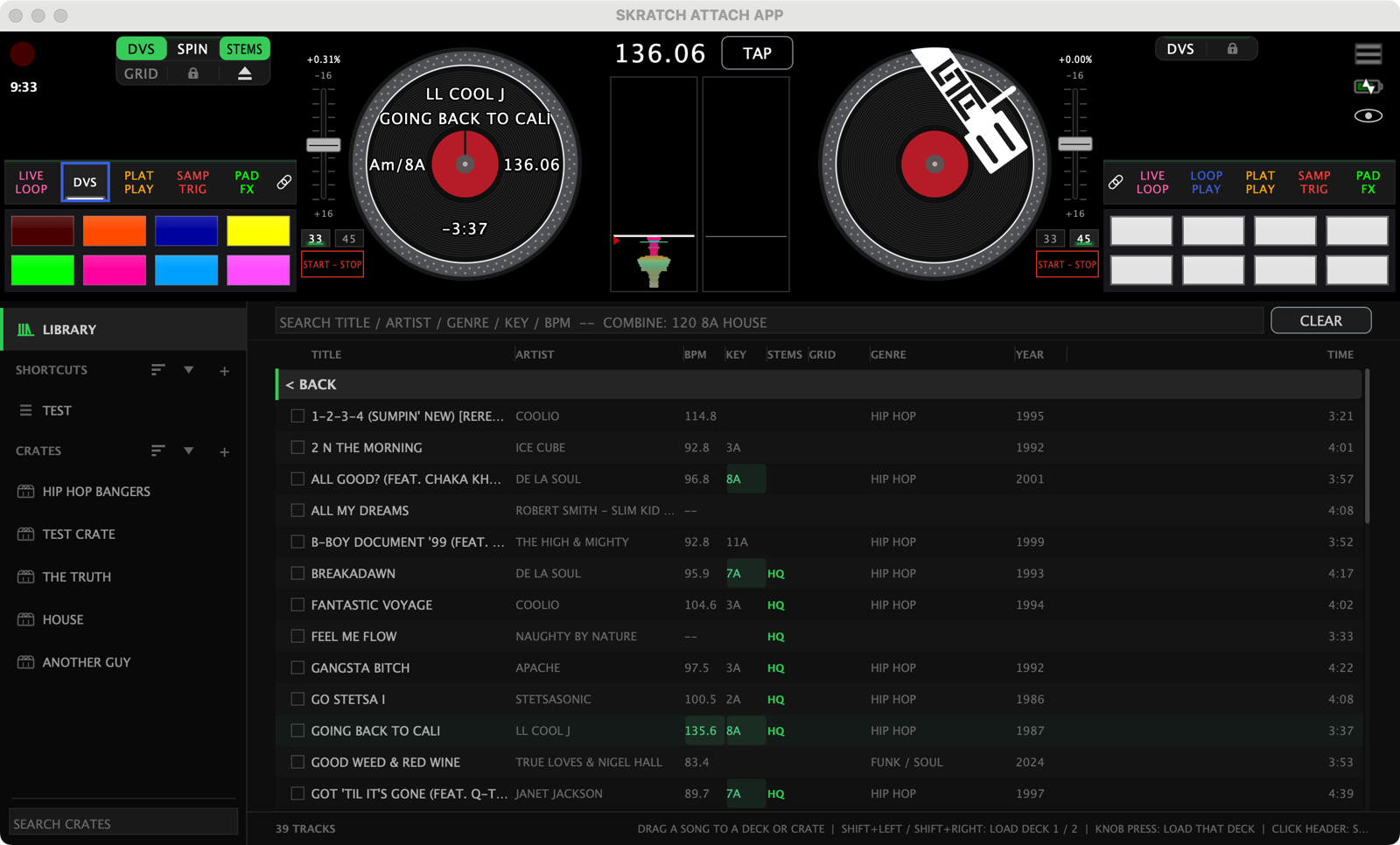Expand the Crates dropdown arrow
The height and width of the screenshot is (845, 1400).
188,450
